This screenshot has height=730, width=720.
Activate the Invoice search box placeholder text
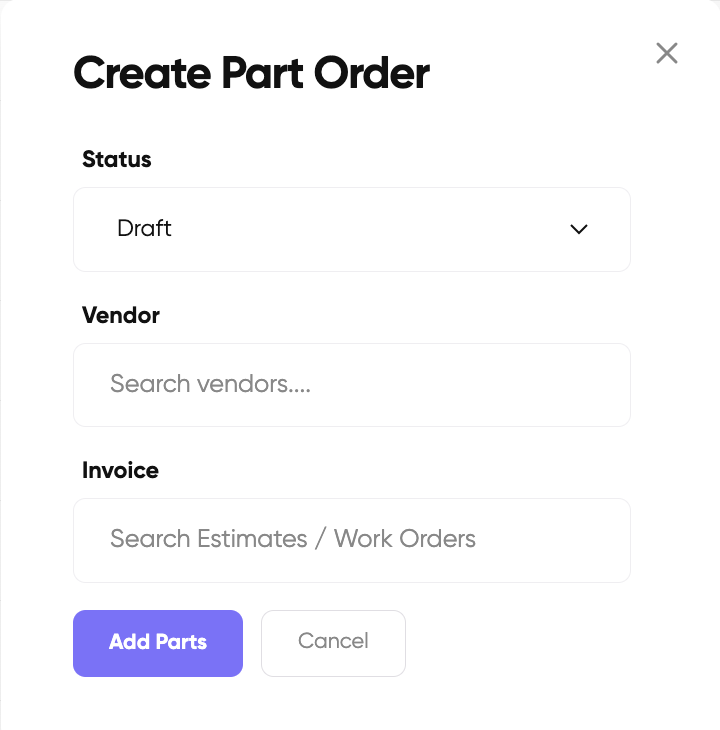293,539
